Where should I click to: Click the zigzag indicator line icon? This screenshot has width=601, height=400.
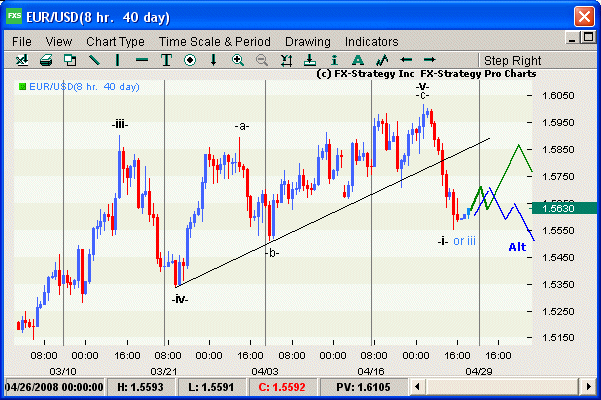[382, 60]
